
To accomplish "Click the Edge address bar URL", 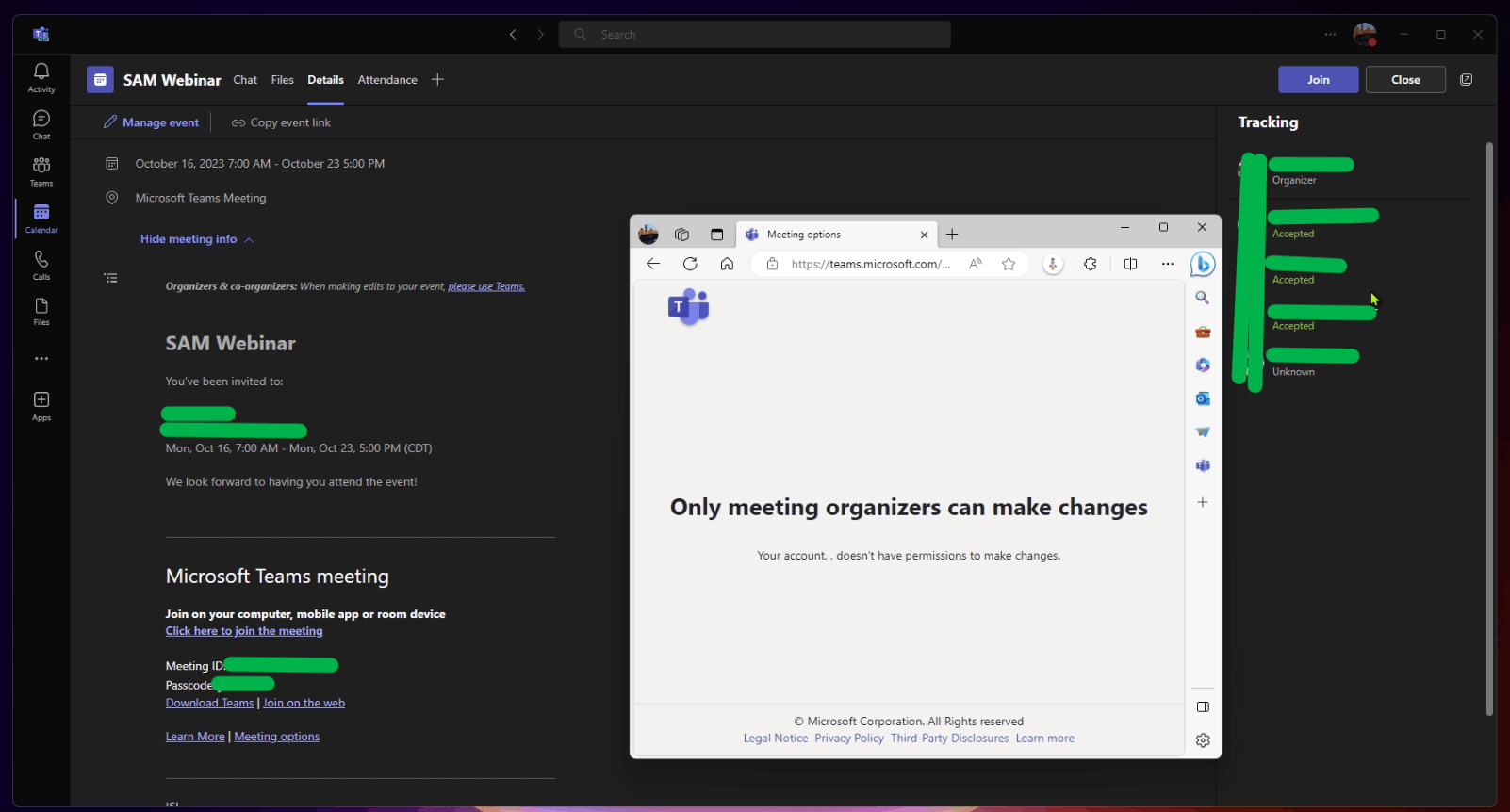I will click(x=870, y=264).
